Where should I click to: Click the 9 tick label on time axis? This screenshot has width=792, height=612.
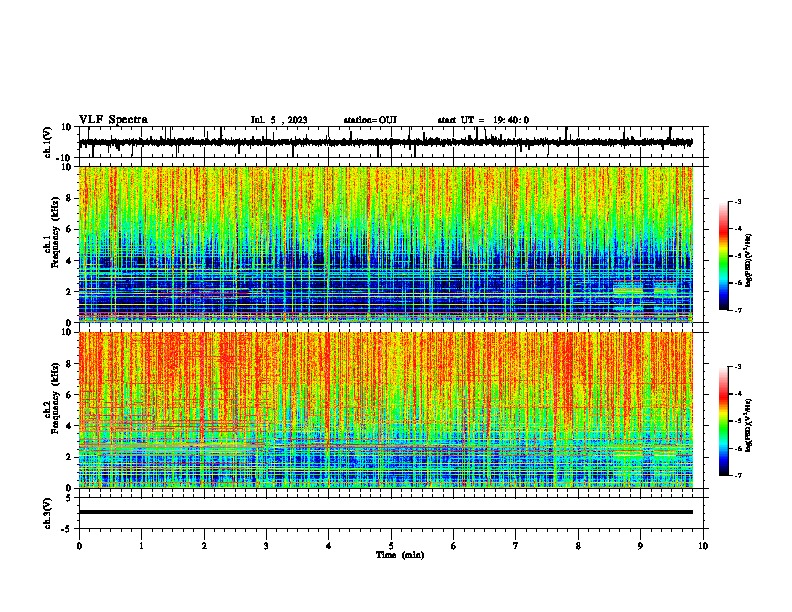640,546
